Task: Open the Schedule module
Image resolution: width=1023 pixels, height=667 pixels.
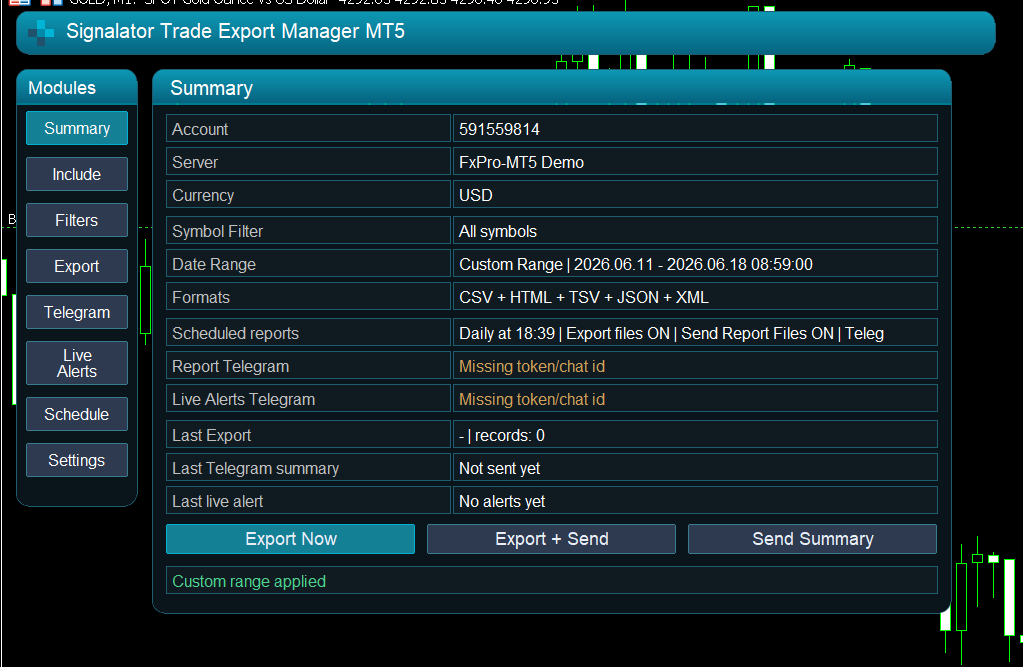Action: [77, 414]
